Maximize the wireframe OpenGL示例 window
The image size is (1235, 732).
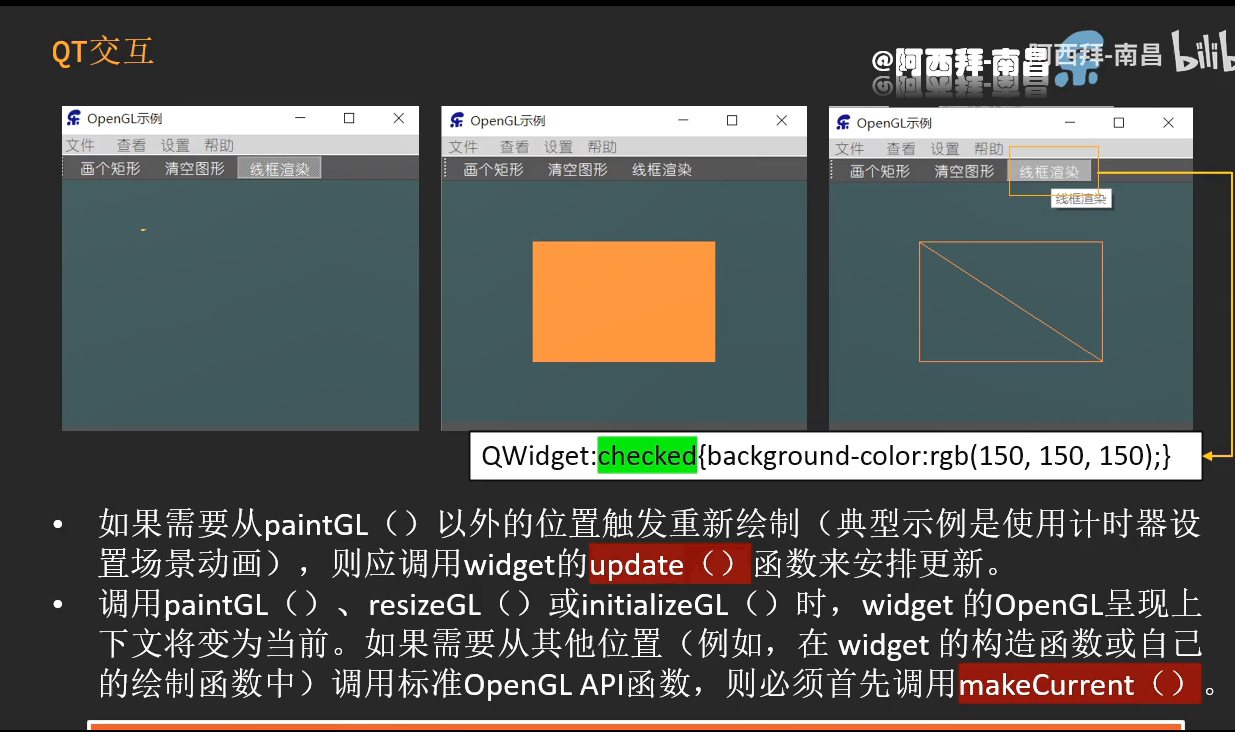[x=1119, y=123]
